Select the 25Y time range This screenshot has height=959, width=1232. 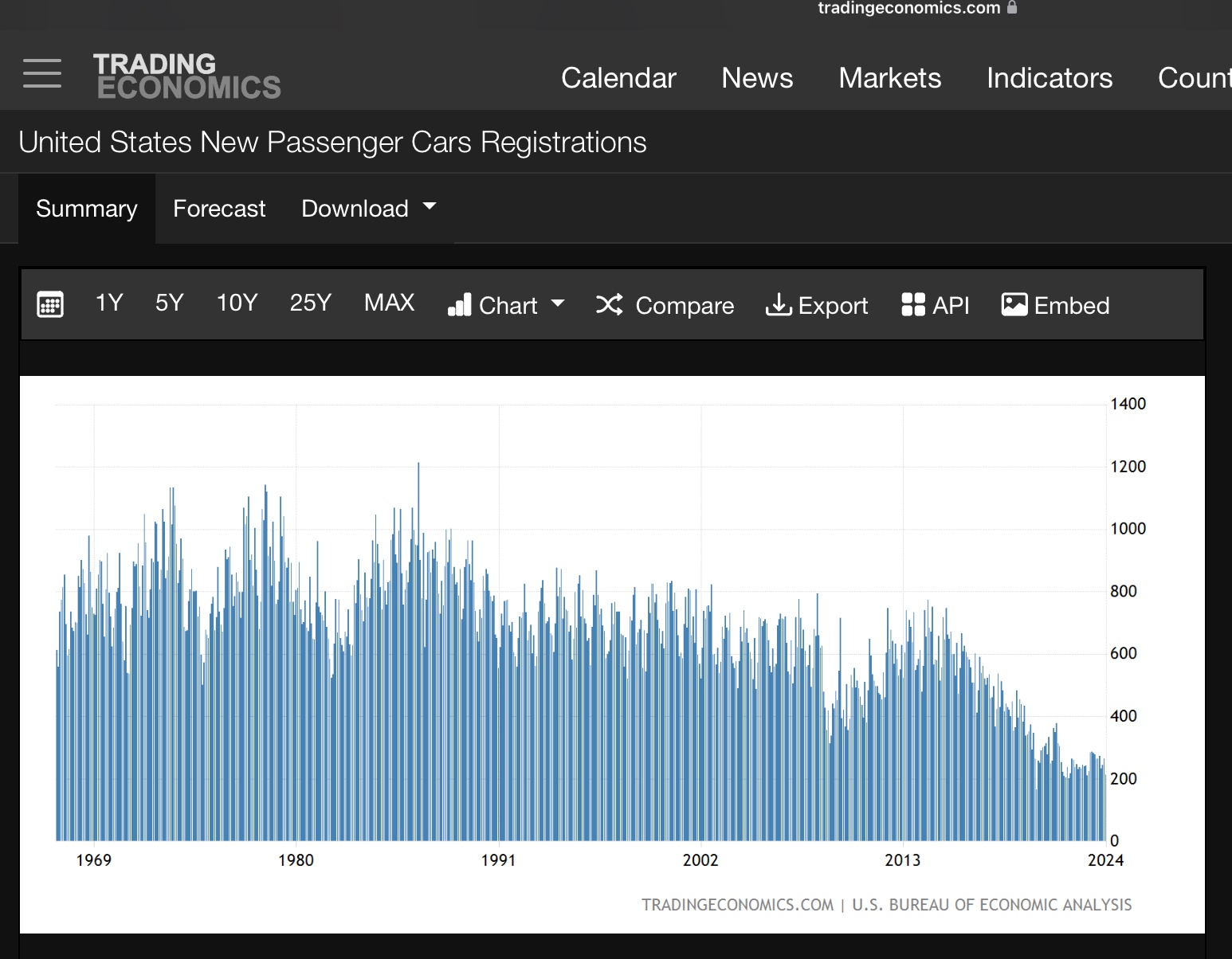[311, 303]
